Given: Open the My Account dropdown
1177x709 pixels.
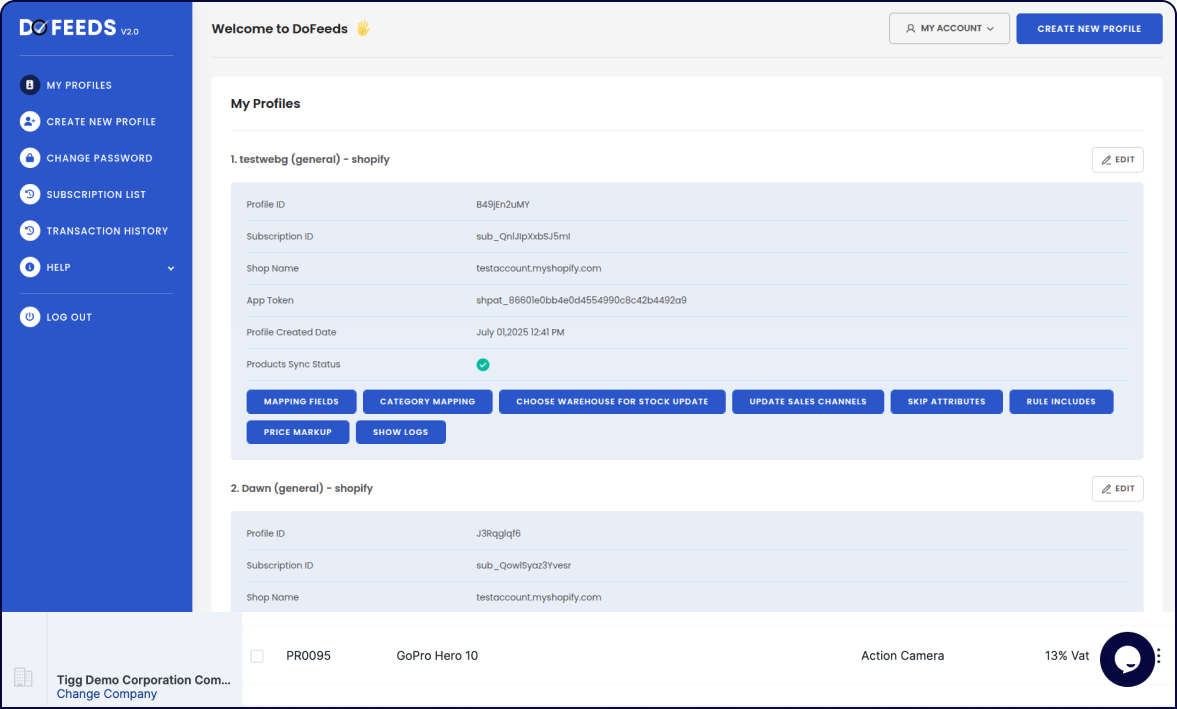Looking at the screenshot, I should (949, 29).
